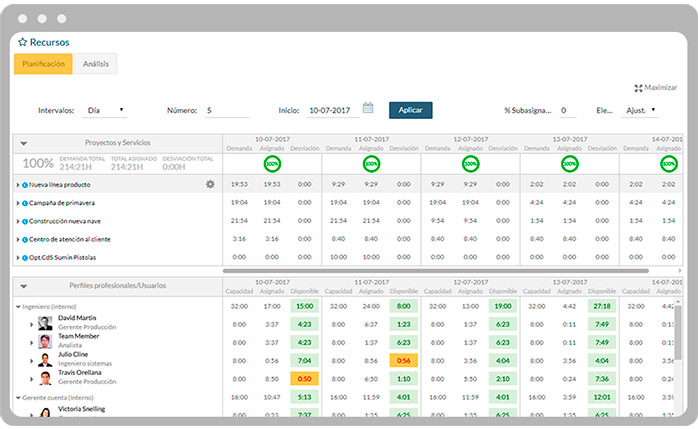Click the 100% green circle under 10-07-2017

pos(272,163)
